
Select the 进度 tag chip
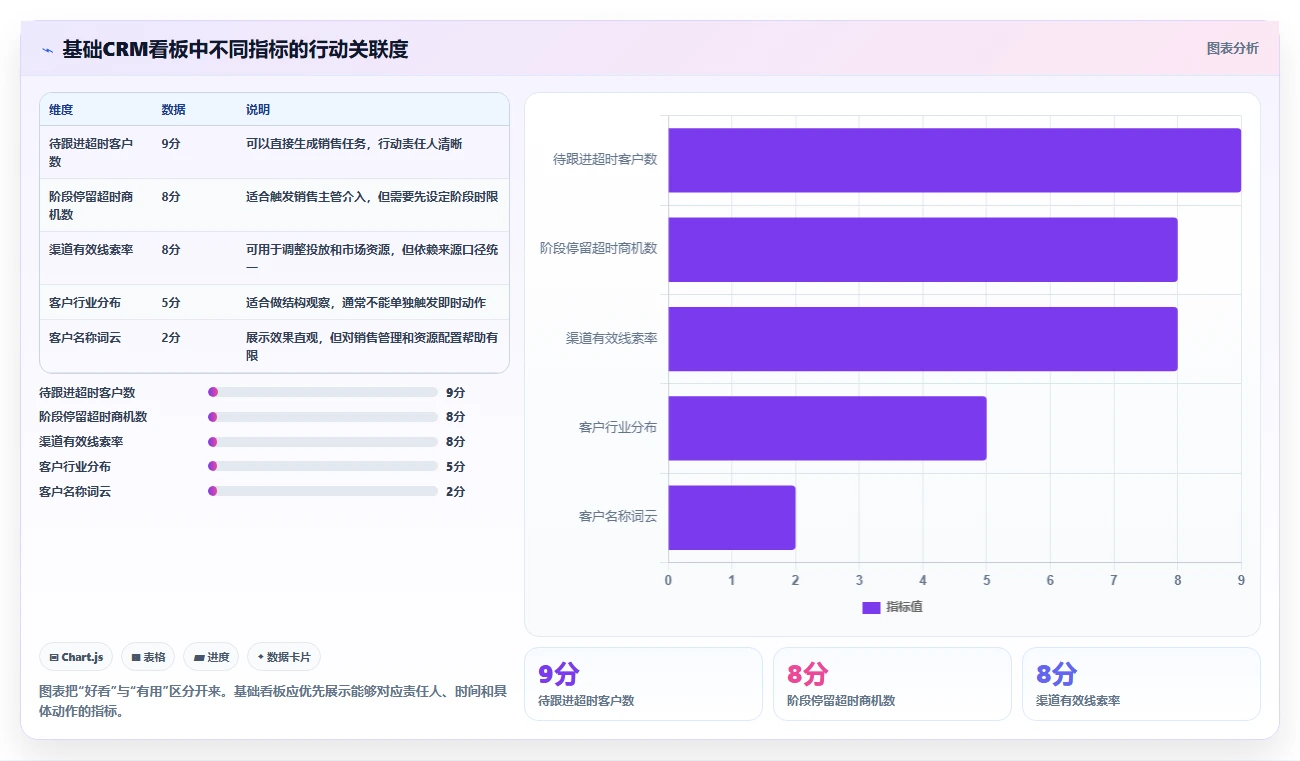point(211,657)
